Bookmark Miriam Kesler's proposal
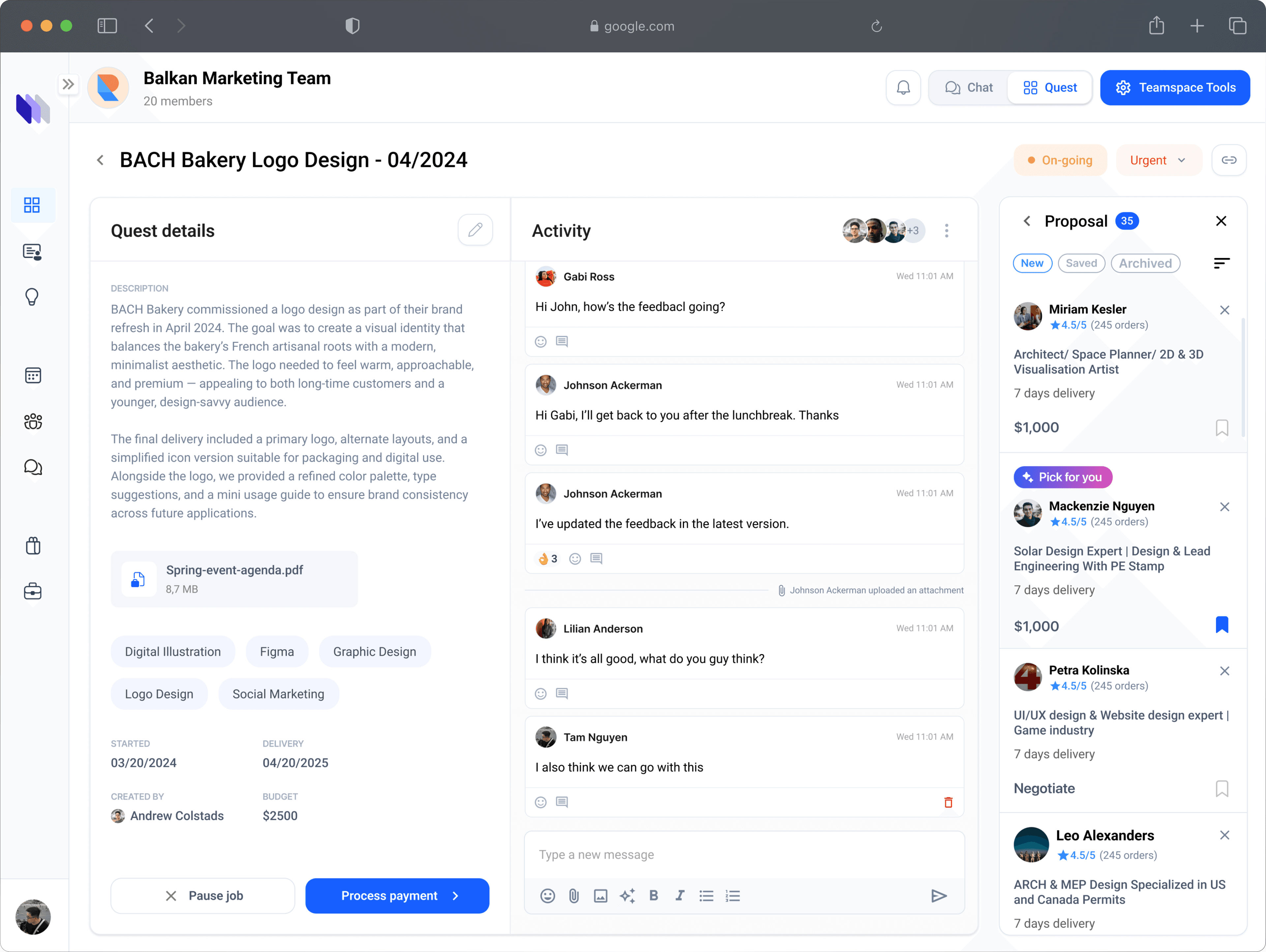 click(1221, 427)
